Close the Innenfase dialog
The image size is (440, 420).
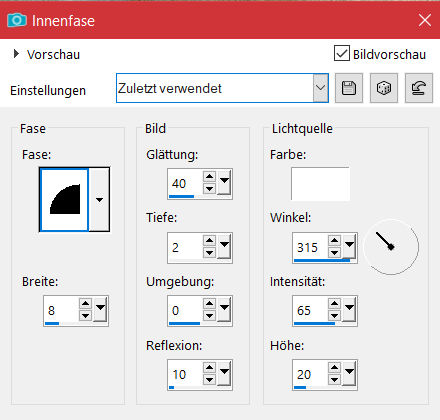coord(425,20)
